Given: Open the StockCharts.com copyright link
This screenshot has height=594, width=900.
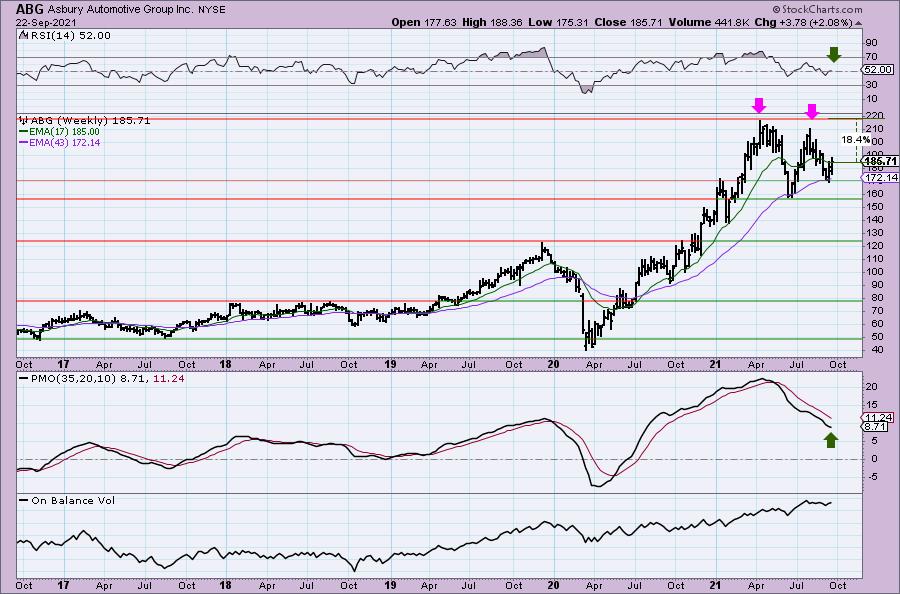Looking at the screenshot, I should 817,9.
